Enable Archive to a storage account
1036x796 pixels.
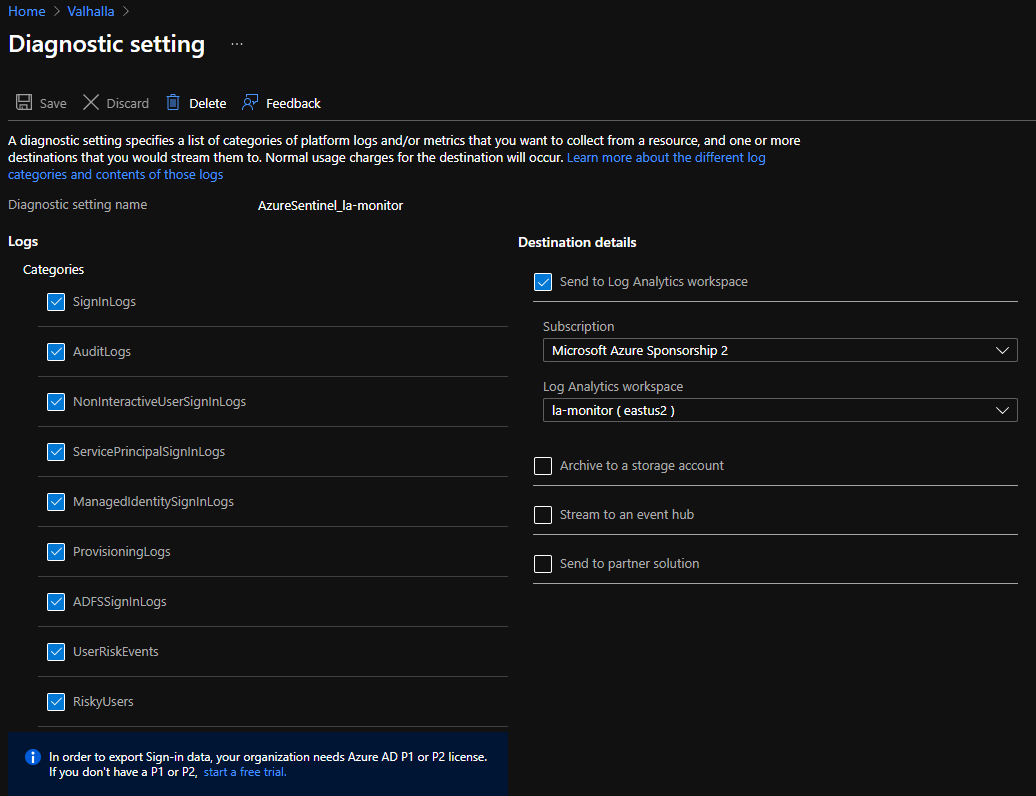pyautogui.click(x=543, y=465)
